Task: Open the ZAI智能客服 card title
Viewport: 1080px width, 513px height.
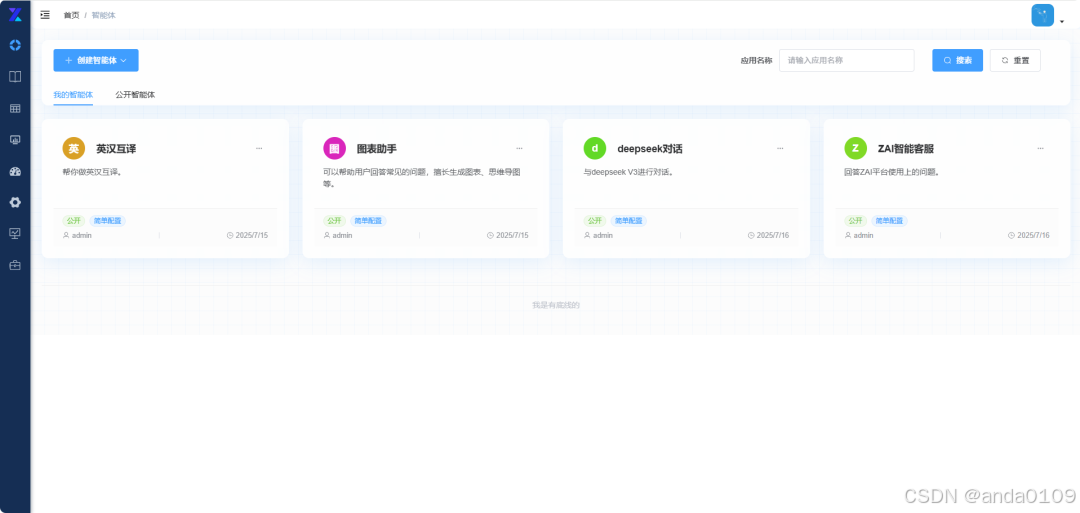Action: [906, 149]
